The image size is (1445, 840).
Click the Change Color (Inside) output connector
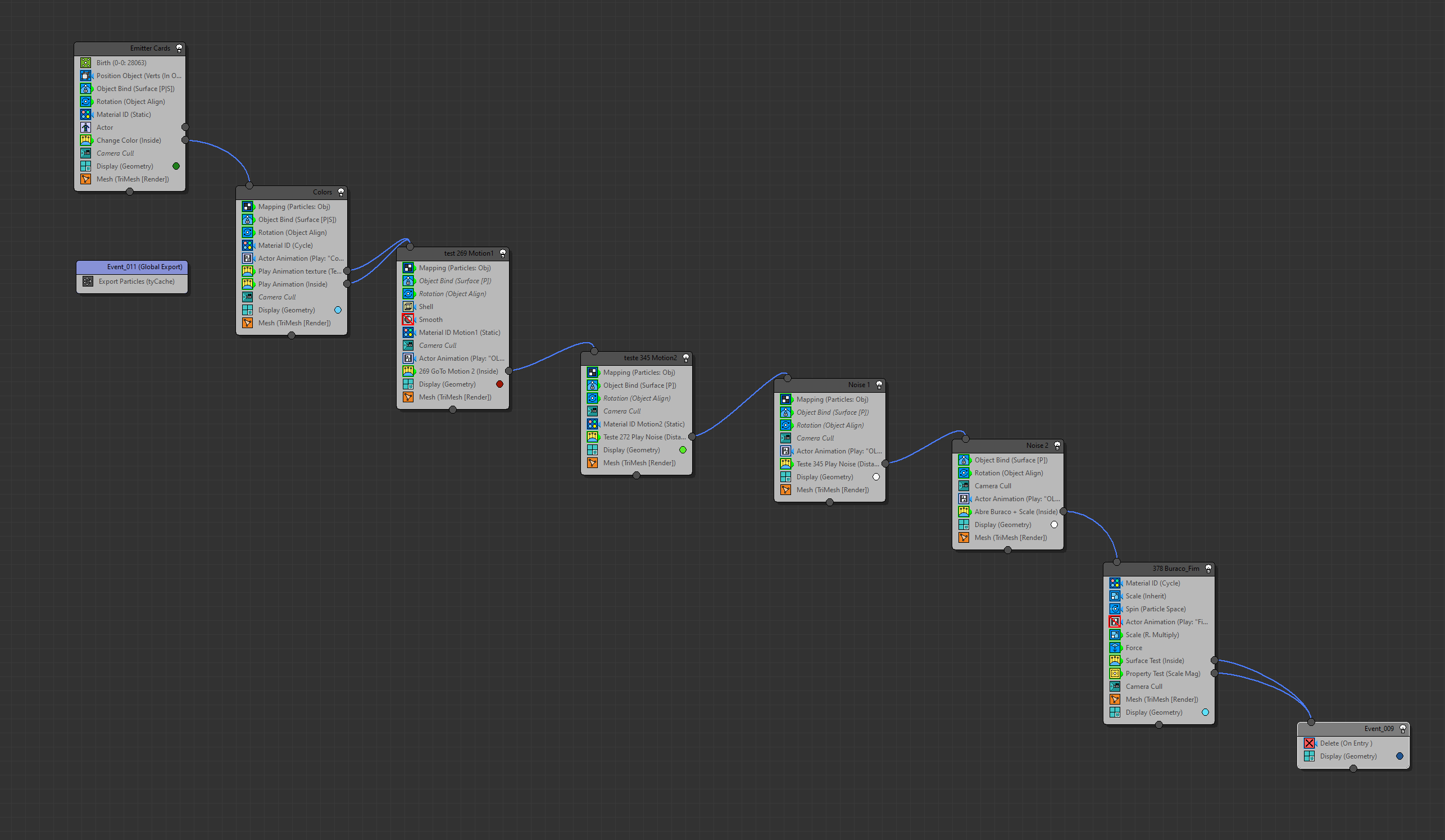(x=185, y=140)
